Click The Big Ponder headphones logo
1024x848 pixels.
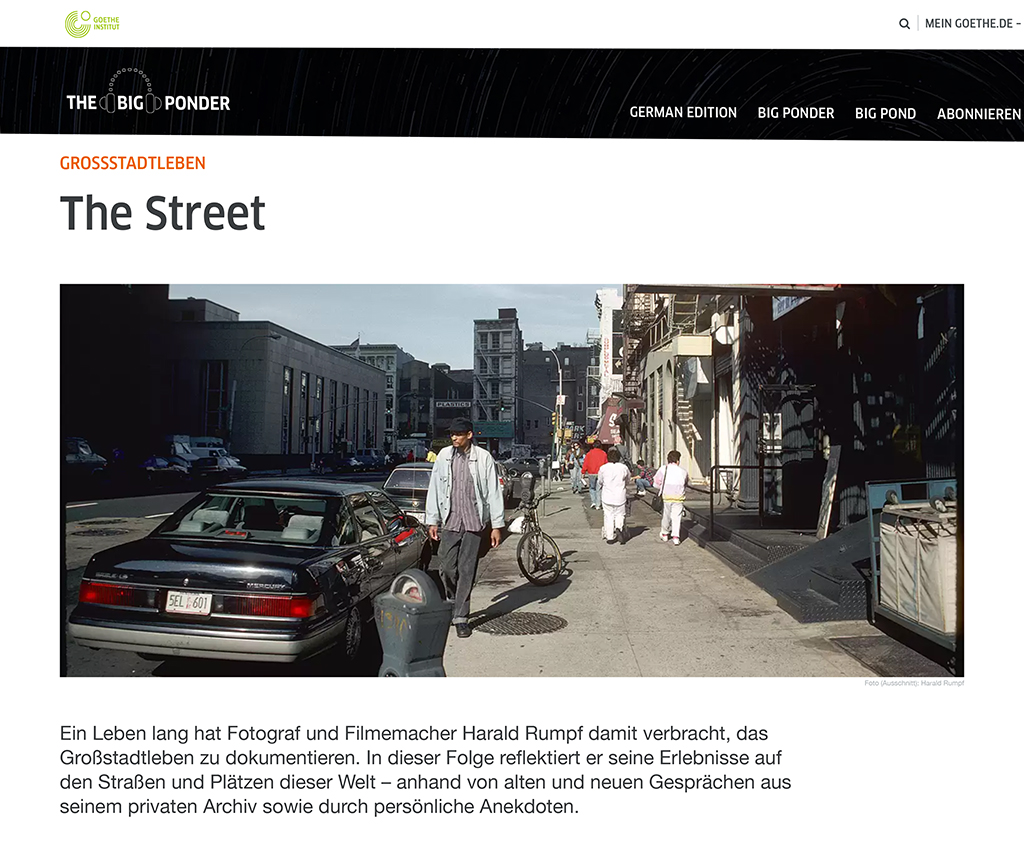pyautogui.click(x=148, y=96)
